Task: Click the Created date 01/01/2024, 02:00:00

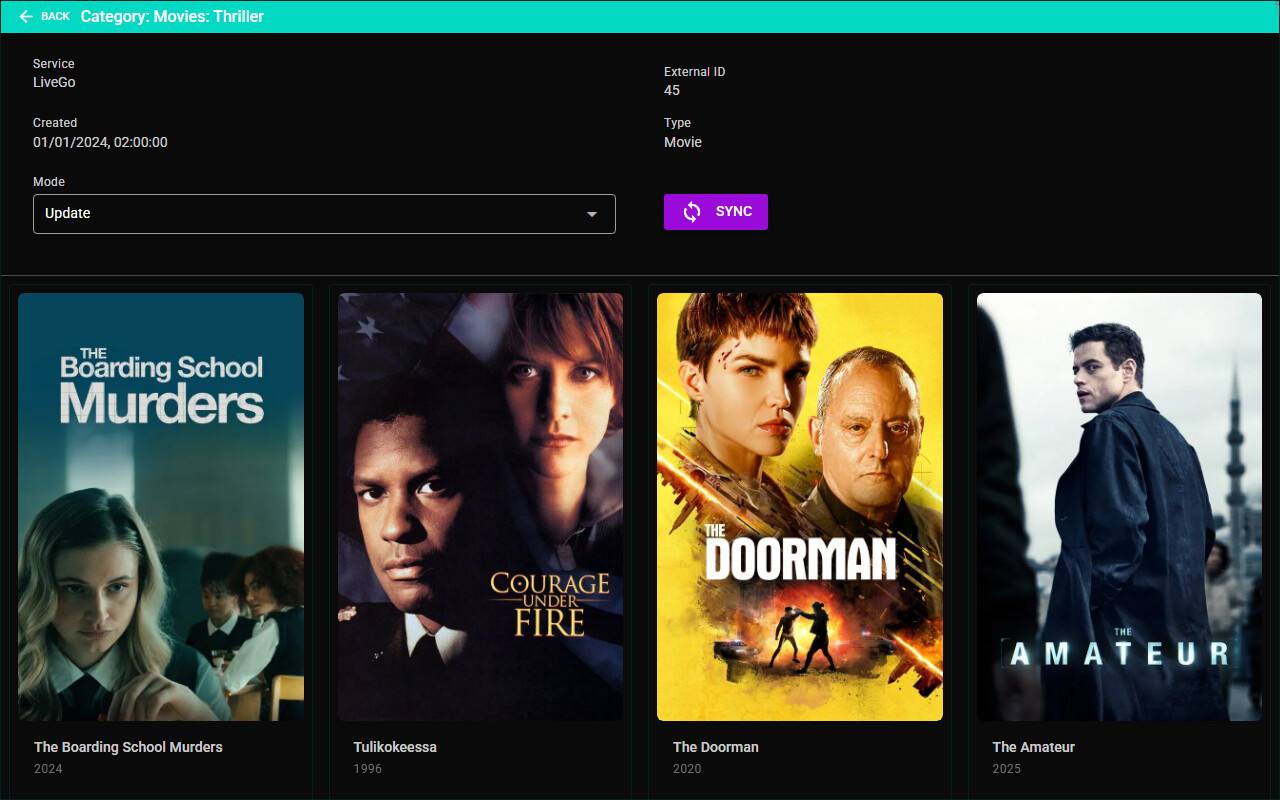Action: (100, 142)
